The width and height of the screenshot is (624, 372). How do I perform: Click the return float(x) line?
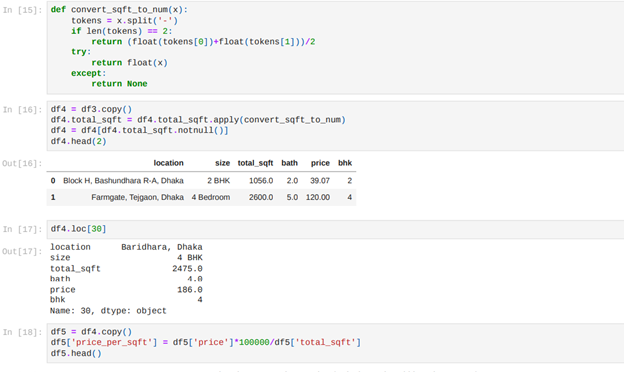tap(129, 63)
